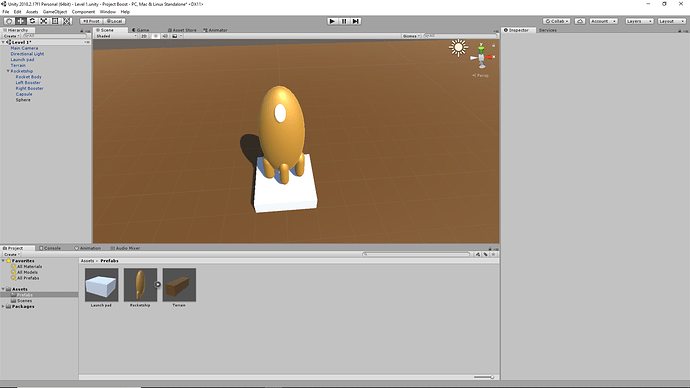Open the Hierarchy Create dropdown
The height and width of the screenshot is (388, 690).
tap(11, 36)
